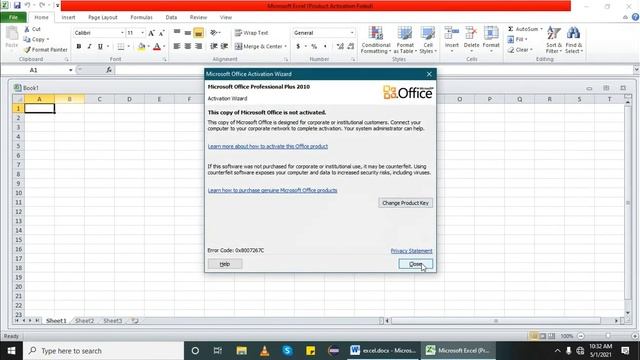Image resolution: width=640 pixels, height=360 pixels.
Task: Open Cell Styles gallery
Action: [x=428, y=40]
